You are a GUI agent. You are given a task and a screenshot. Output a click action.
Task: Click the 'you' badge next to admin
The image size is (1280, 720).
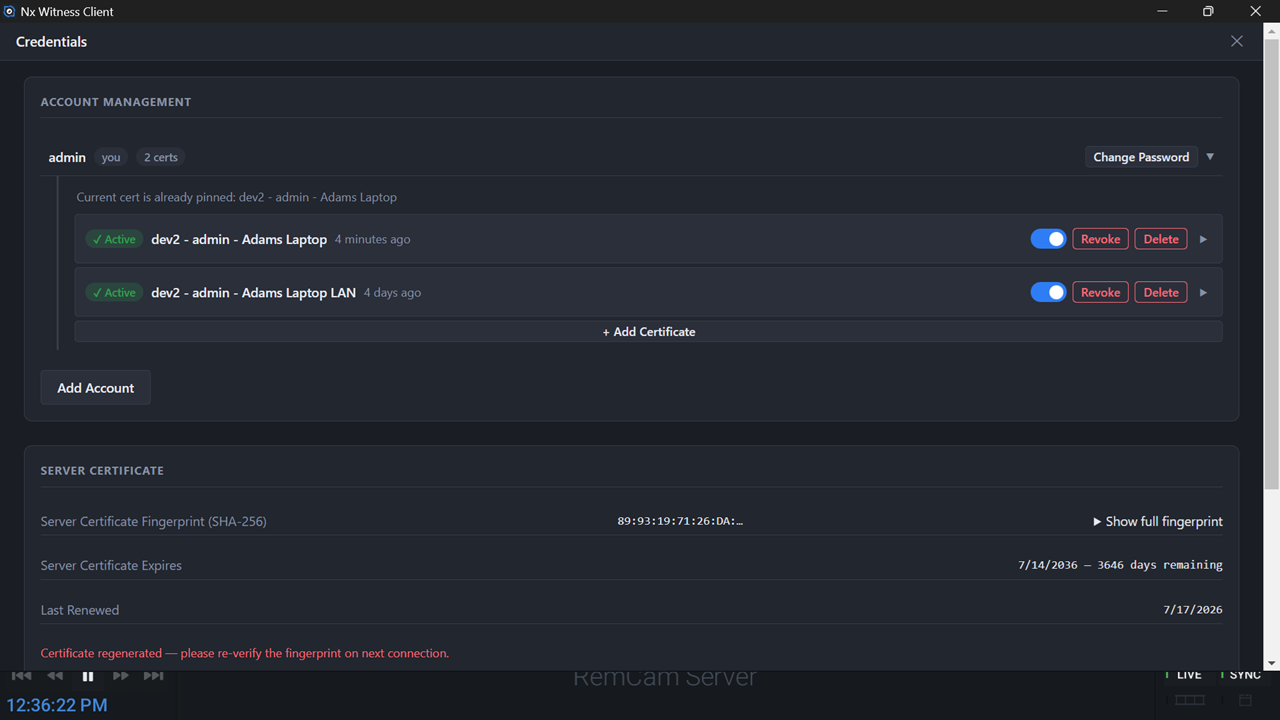(x=111, y=157)
